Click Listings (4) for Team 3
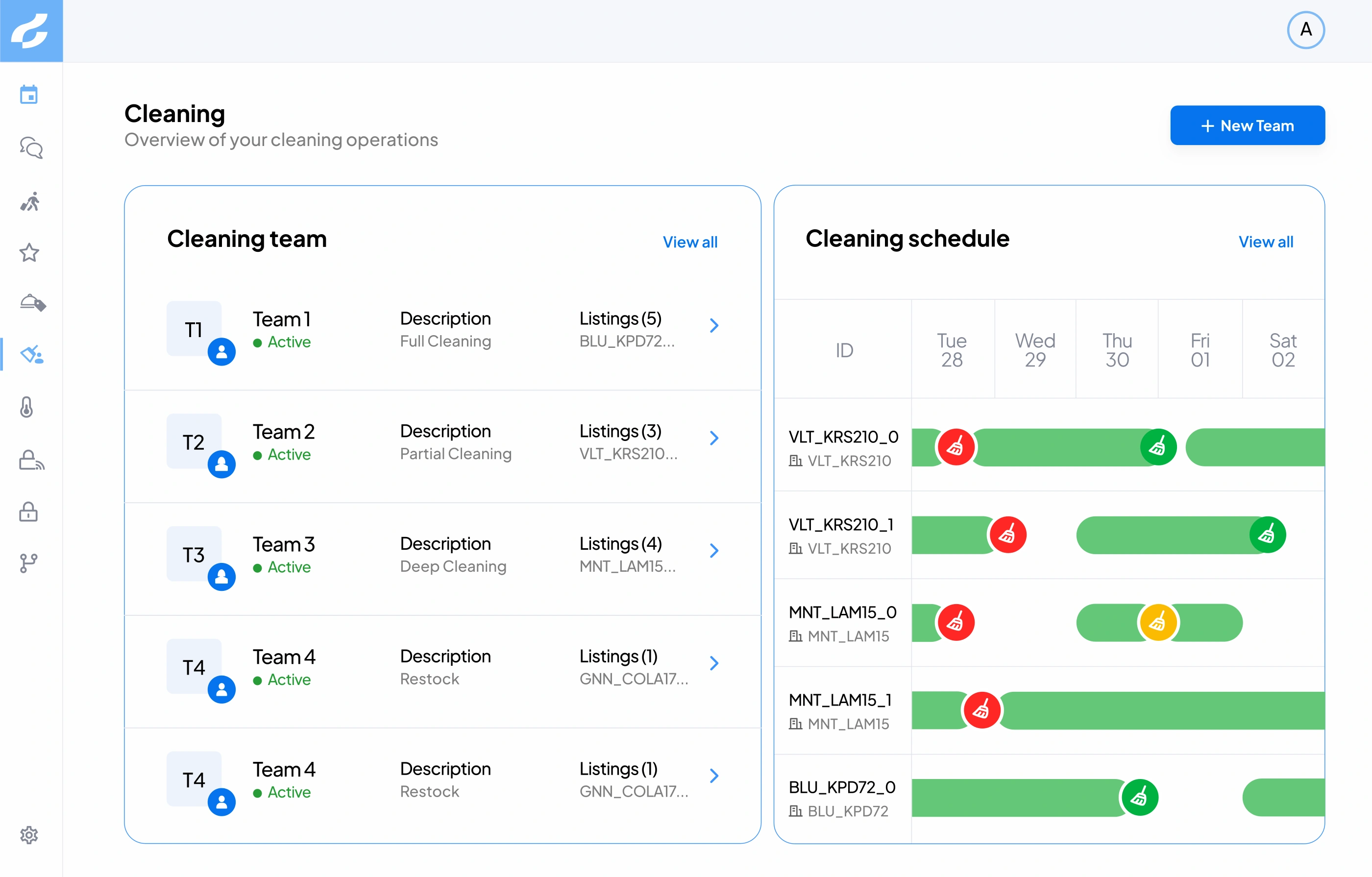Image resolution: width=1372 pixels, height=877 pixels. pos(620,544)
